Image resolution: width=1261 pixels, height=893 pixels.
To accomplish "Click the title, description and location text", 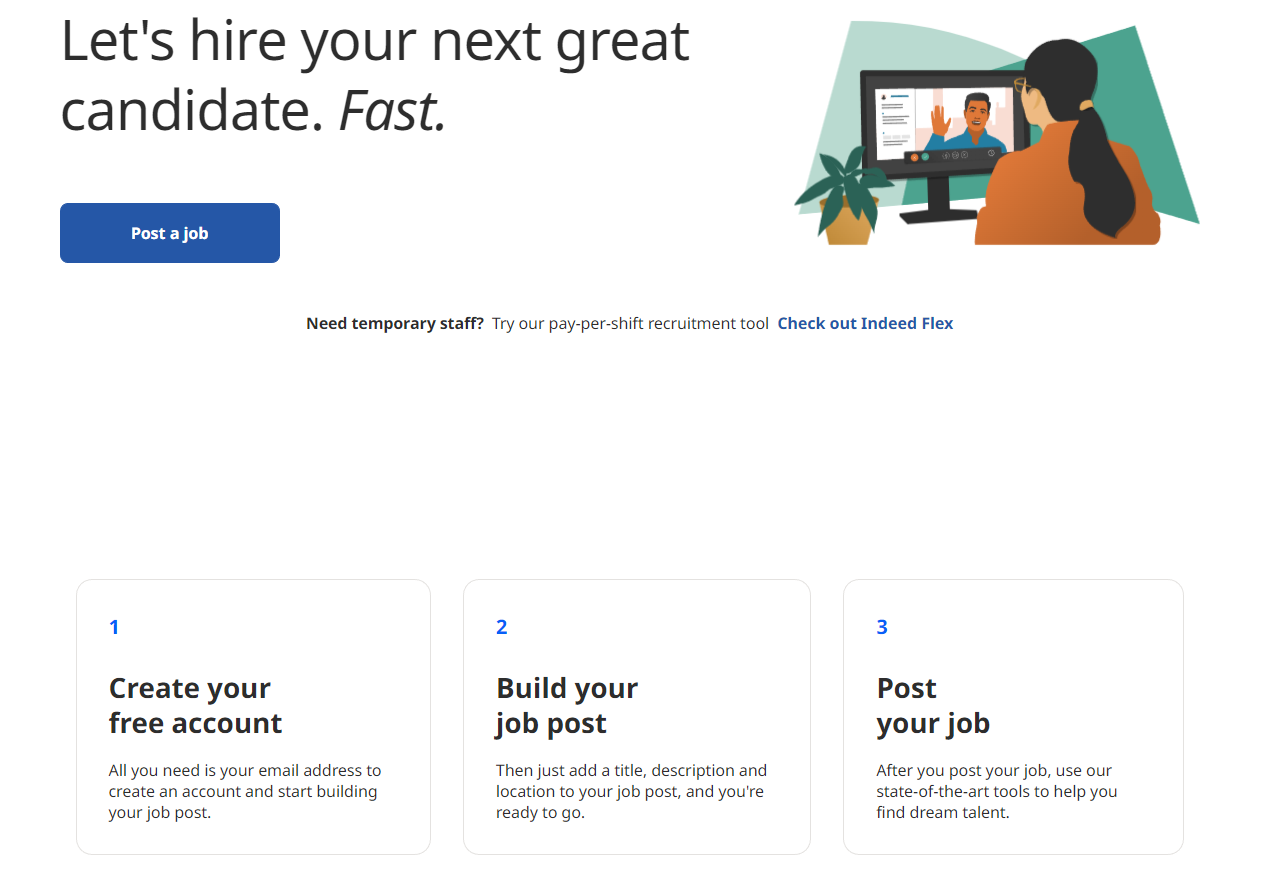I will click(631, 791).
